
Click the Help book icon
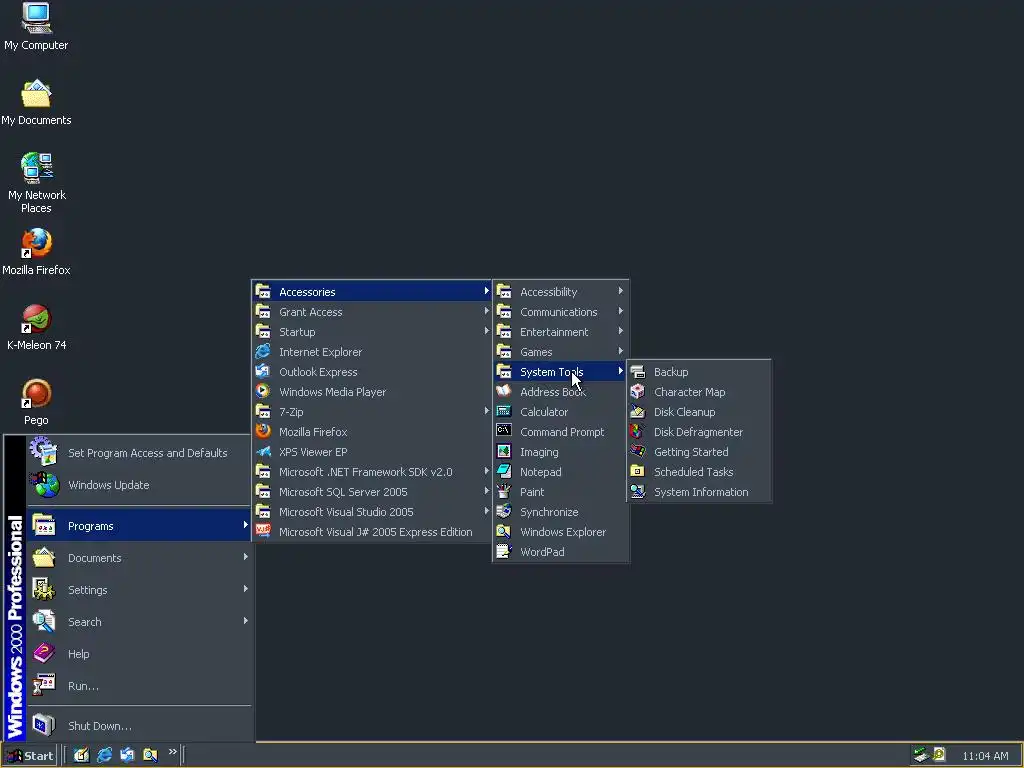(44, 653)
